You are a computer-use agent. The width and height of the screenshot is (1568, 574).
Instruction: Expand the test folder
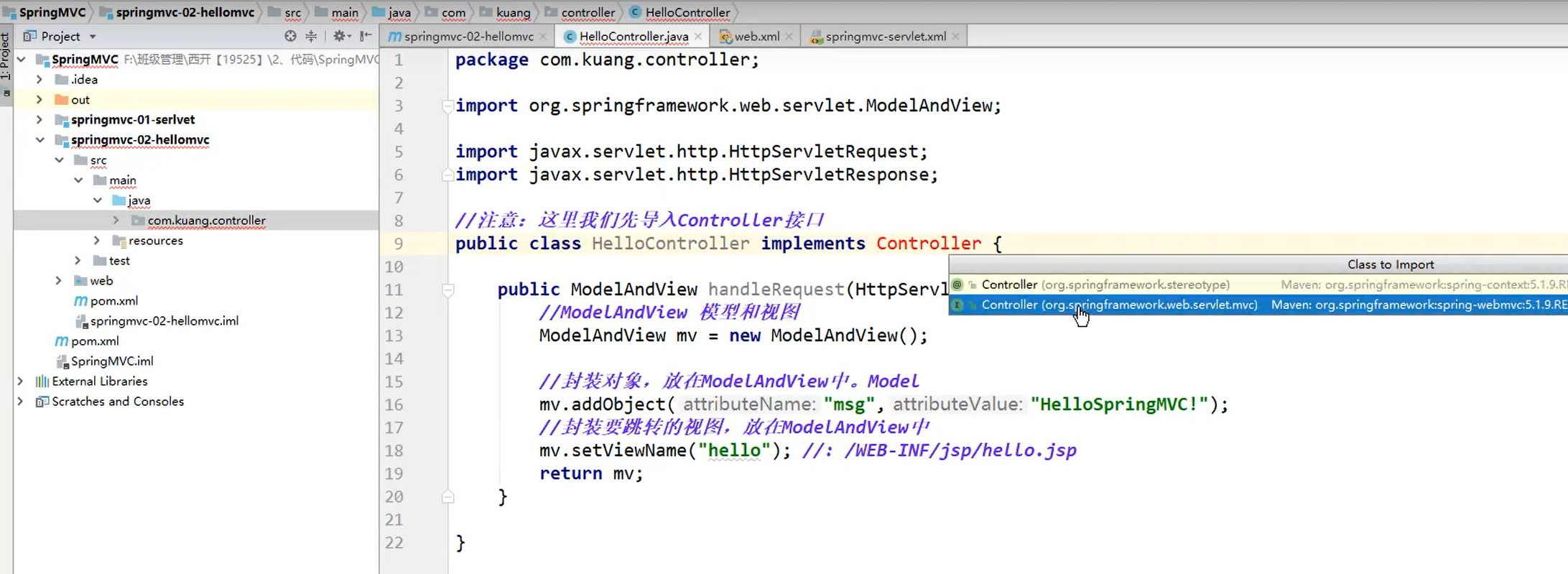click(x=78, y=261)
